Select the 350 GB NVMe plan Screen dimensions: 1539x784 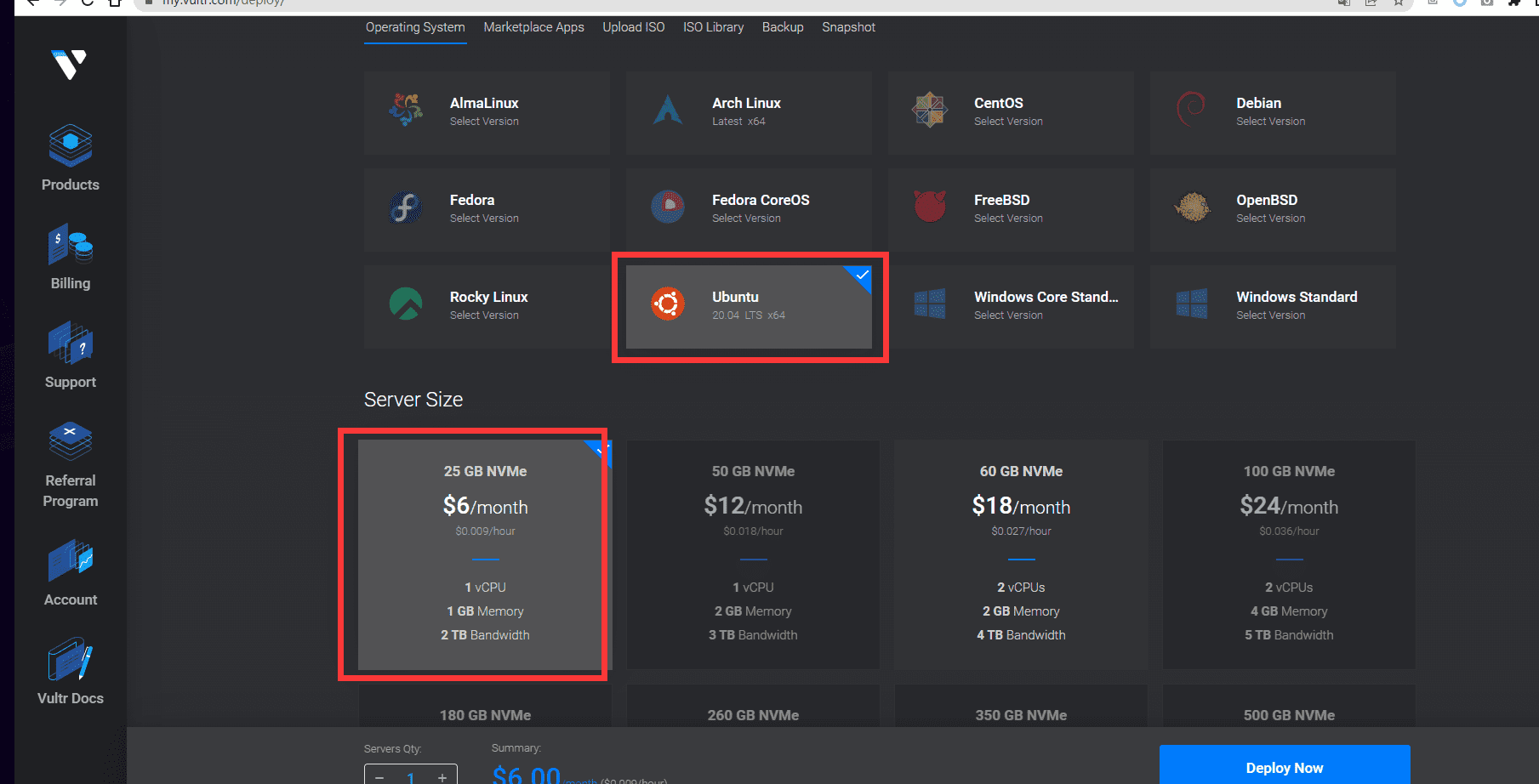point(1021,707)
